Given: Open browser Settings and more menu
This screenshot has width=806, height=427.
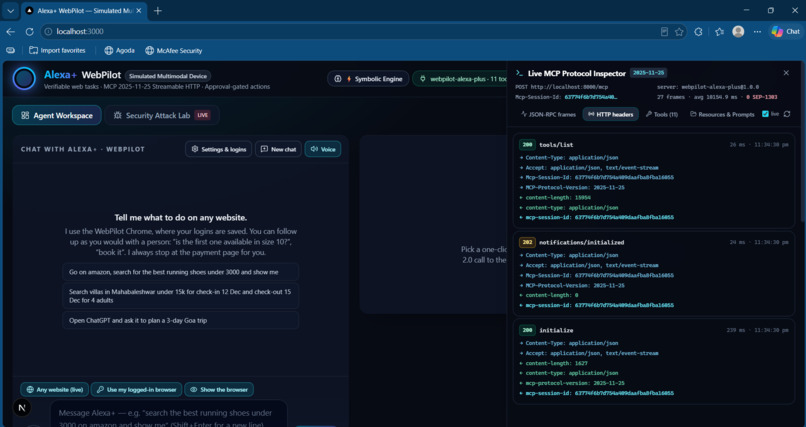Looking at the screenshot, I should tap(757, 32).
